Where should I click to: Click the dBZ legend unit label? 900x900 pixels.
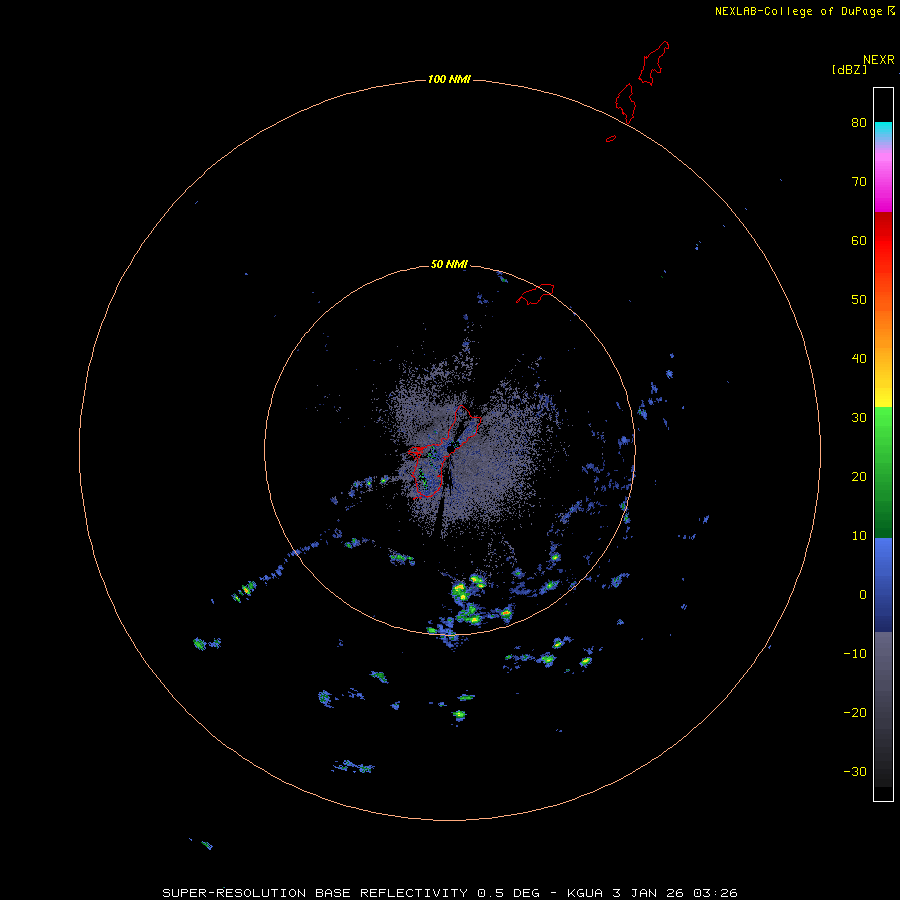pos(849,69)
